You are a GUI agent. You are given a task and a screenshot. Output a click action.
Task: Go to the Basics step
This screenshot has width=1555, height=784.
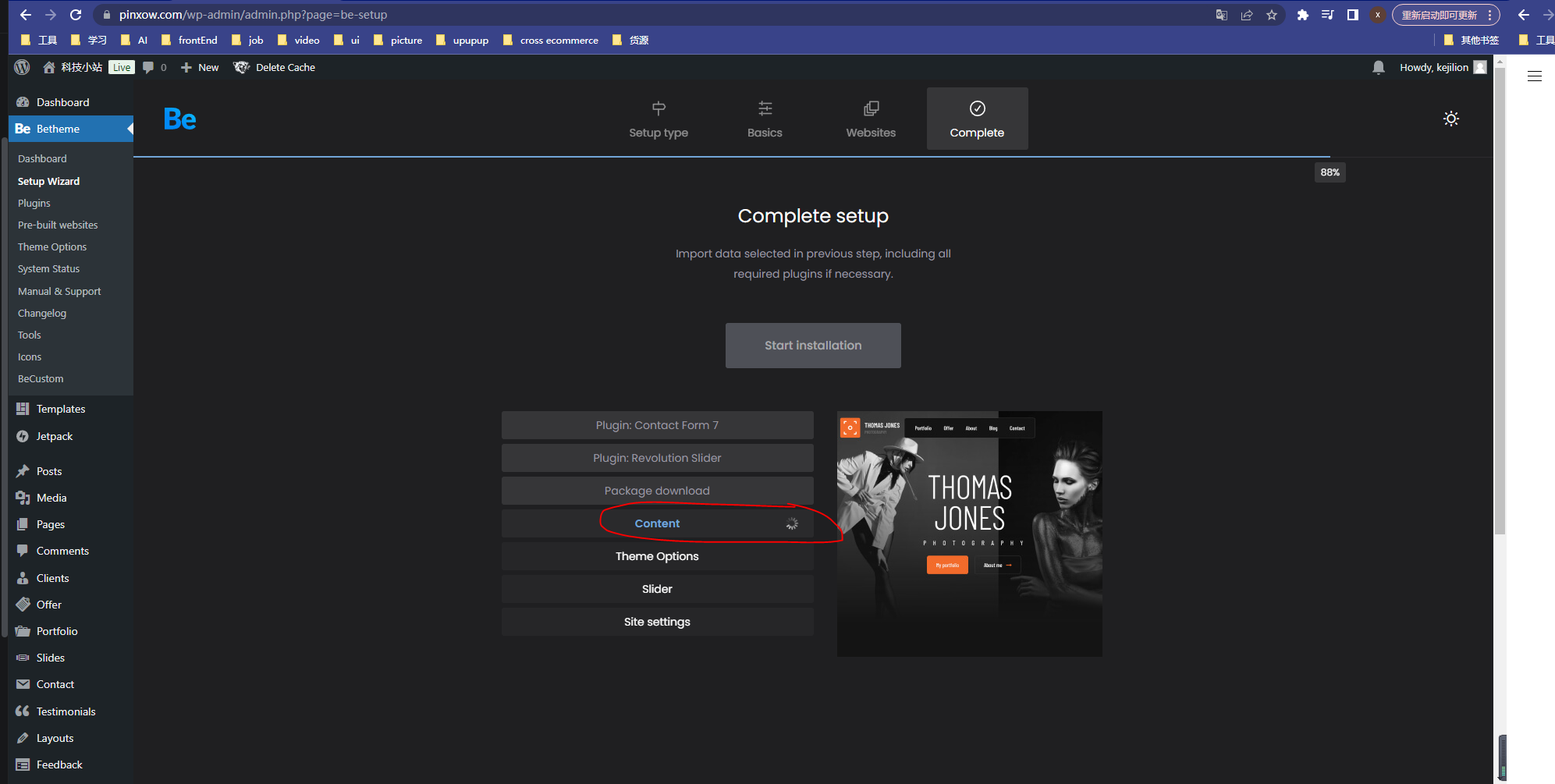click(765, 119)
